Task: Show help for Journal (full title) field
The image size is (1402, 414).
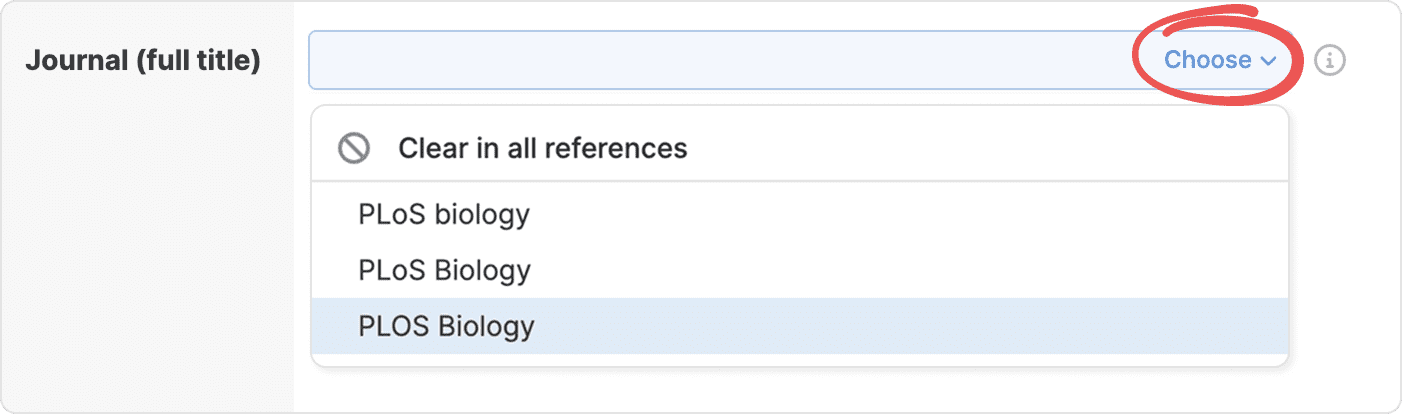Action: [x=1329, y=61]
